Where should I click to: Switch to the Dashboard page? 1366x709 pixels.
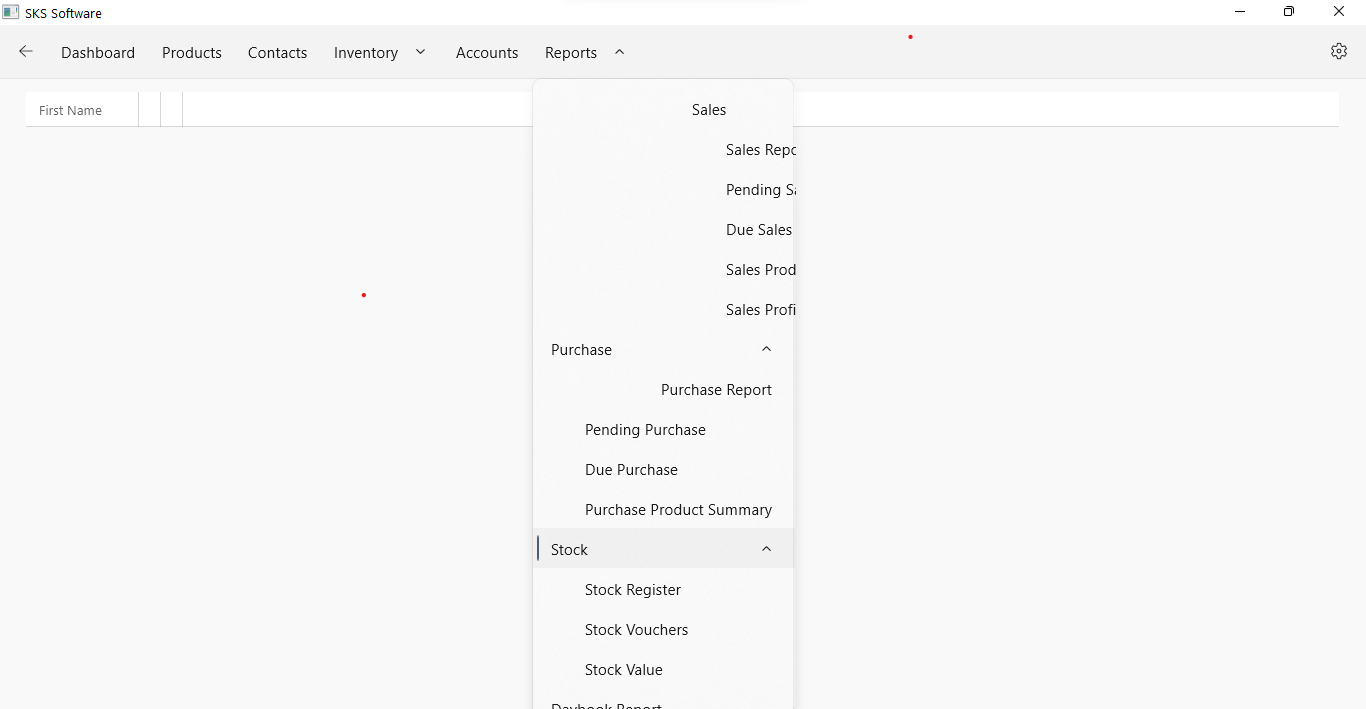97,52
